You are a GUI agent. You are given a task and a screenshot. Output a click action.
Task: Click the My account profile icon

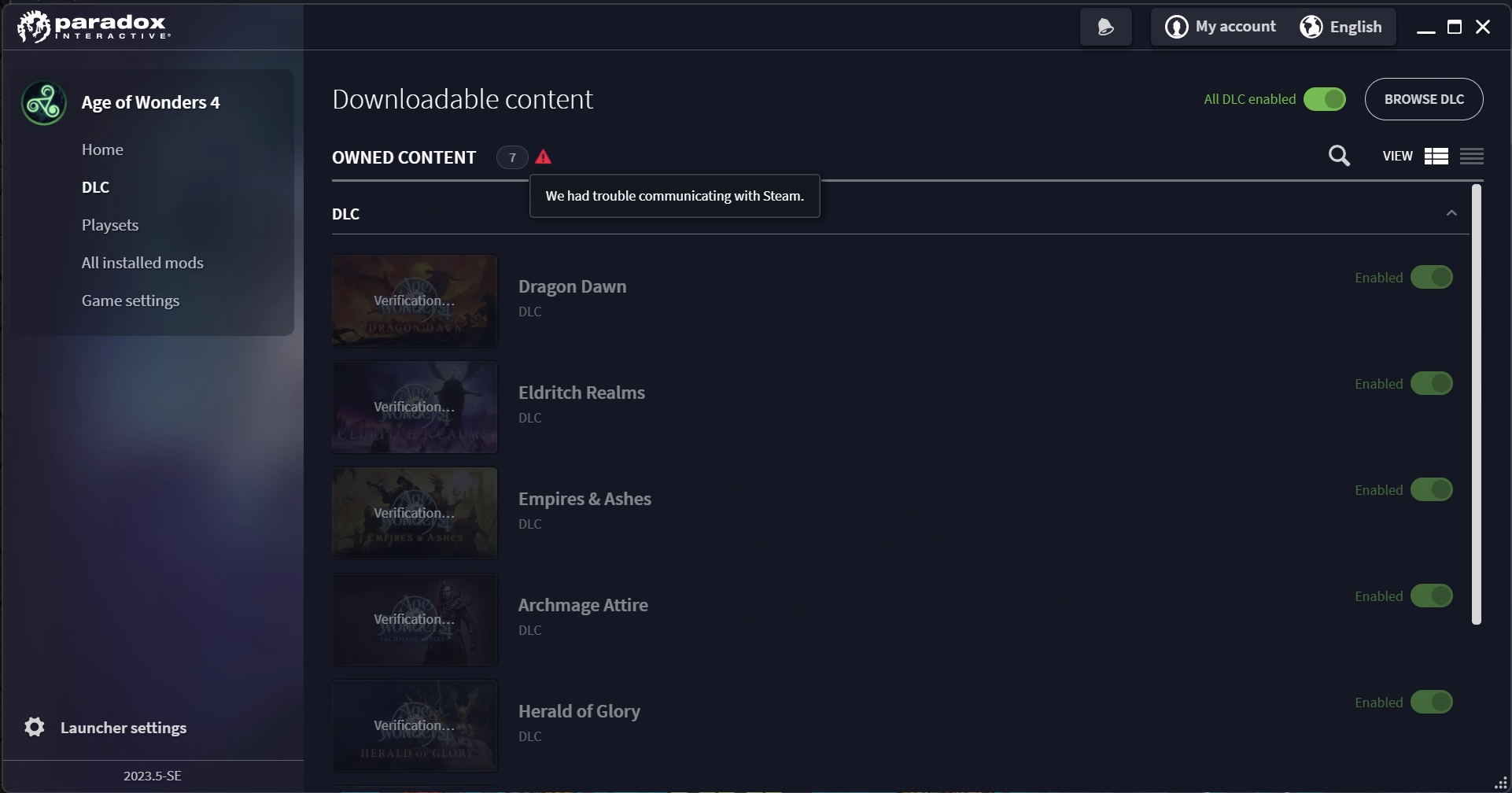1176,27
